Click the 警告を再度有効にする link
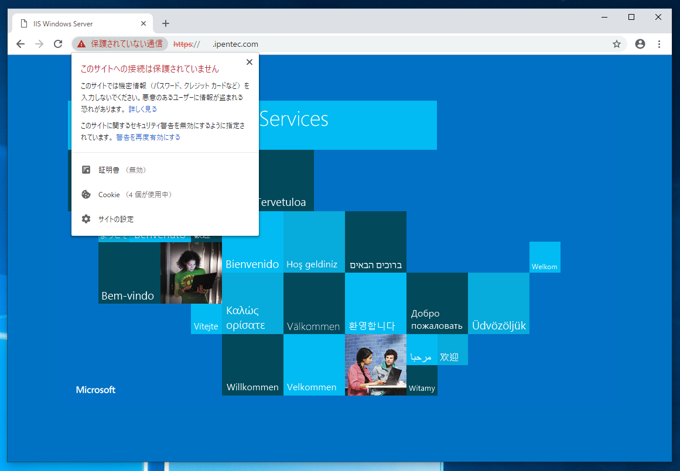The width and height of the screenshot is (680, 471). [x=148, y=137]
